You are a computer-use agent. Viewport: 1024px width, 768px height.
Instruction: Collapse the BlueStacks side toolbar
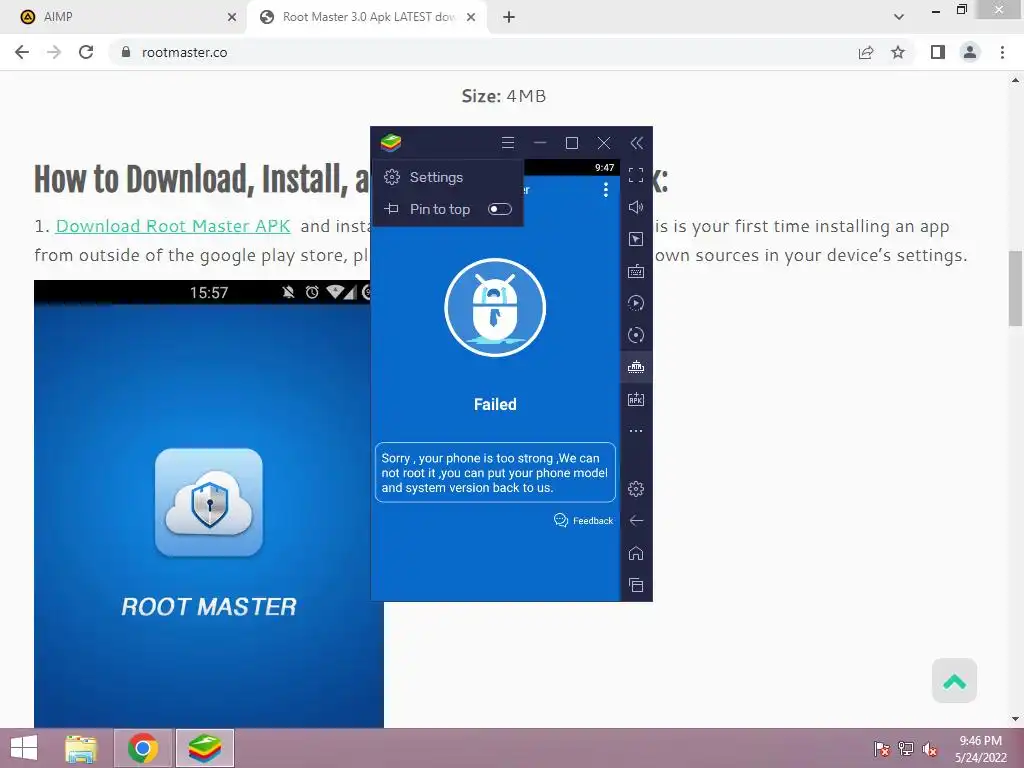point(637,143)
